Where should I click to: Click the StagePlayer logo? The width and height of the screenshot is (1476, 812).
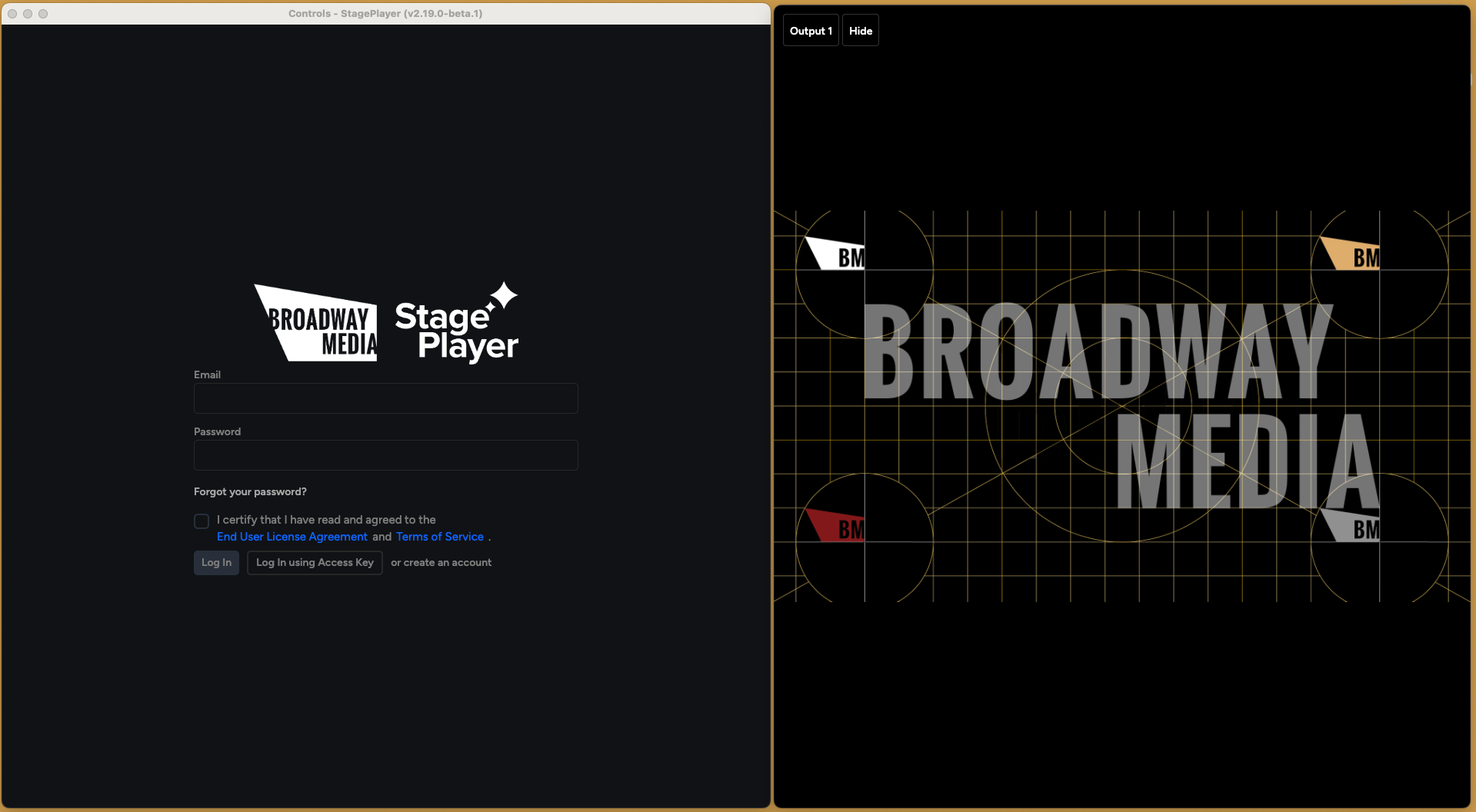pyautogui.click(x=457, y=323)
